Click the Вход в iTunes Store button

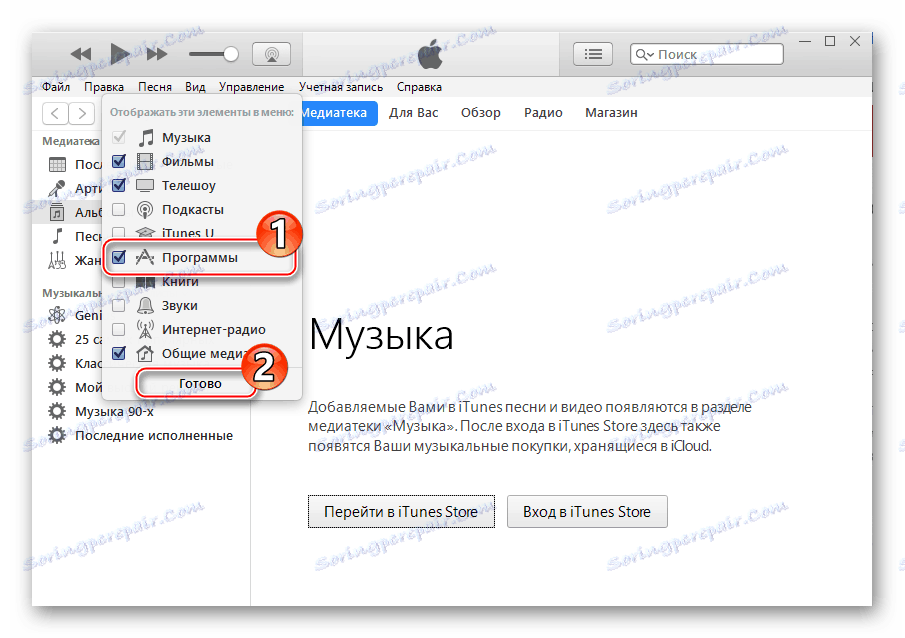587,512
